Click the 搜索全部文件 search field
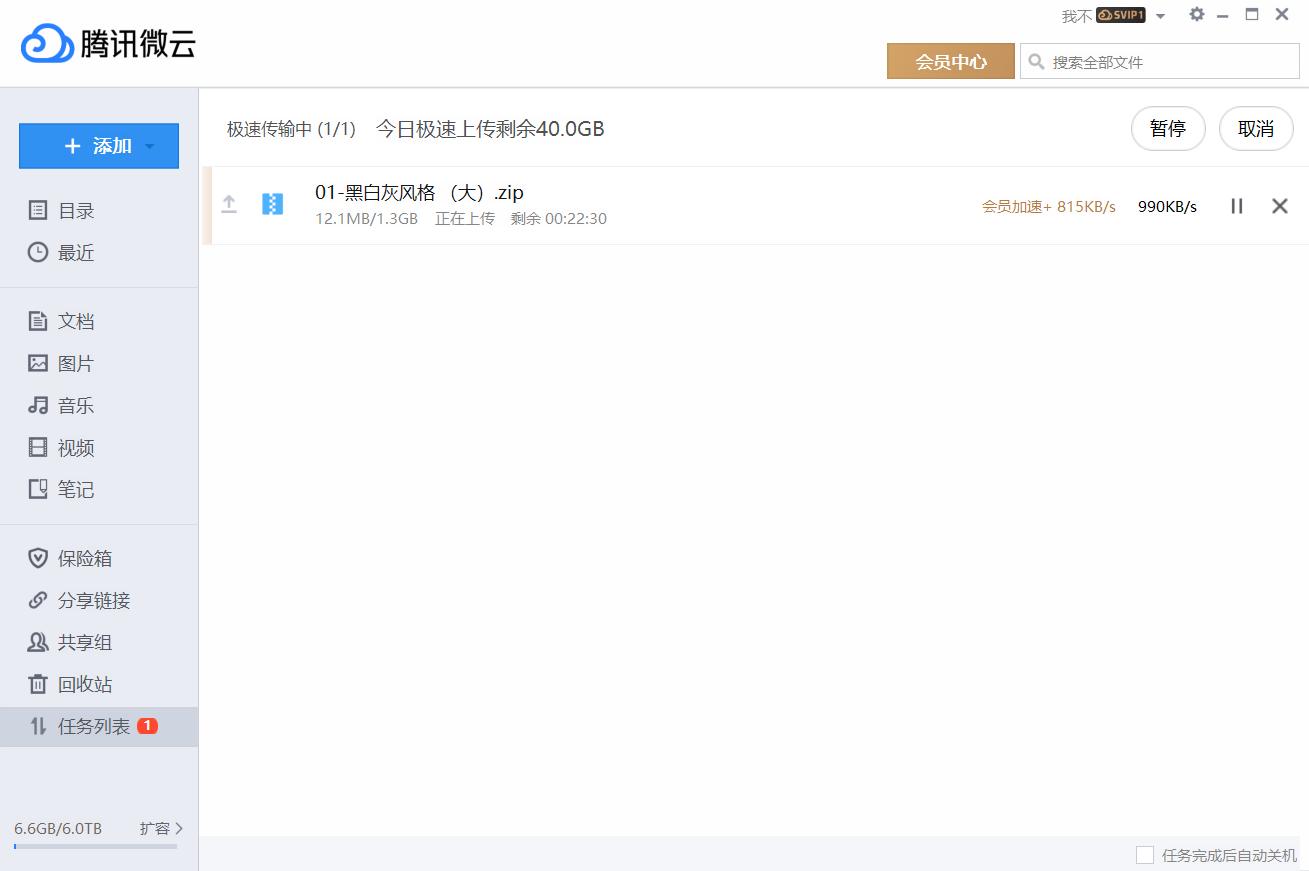The width and height of the screenshot is (1309, 871). pyautogui.click(x=1160, y=61)
